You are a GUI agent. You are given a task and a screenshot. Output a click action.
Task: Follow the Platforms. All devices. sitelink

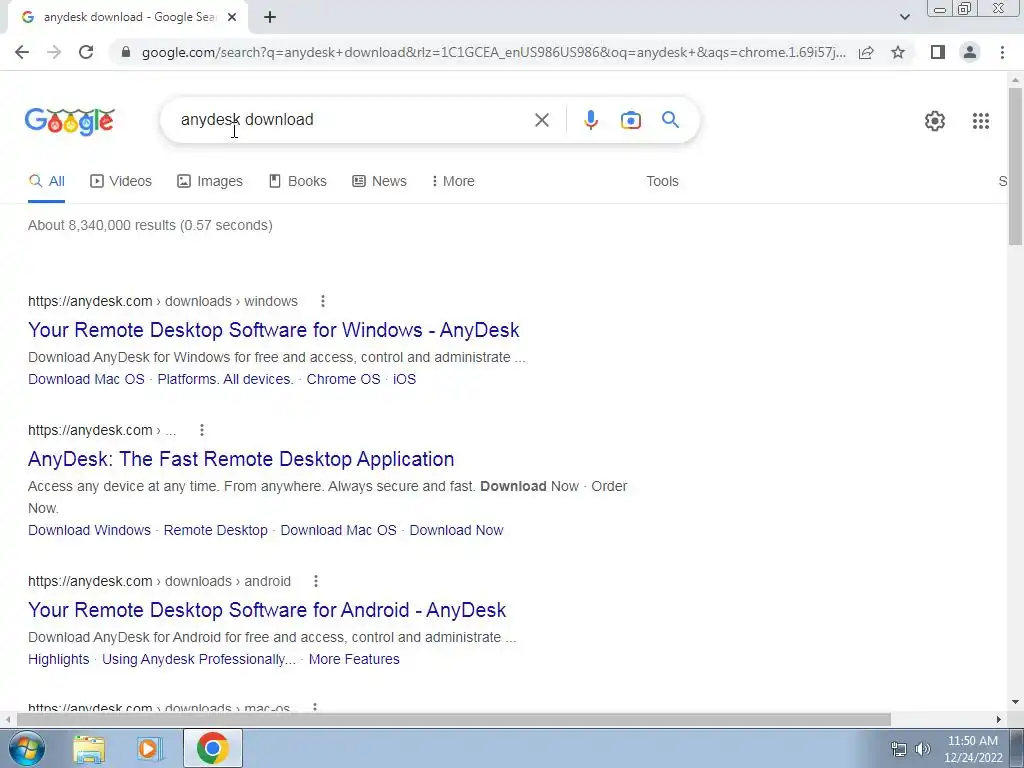tap(225, 379)
